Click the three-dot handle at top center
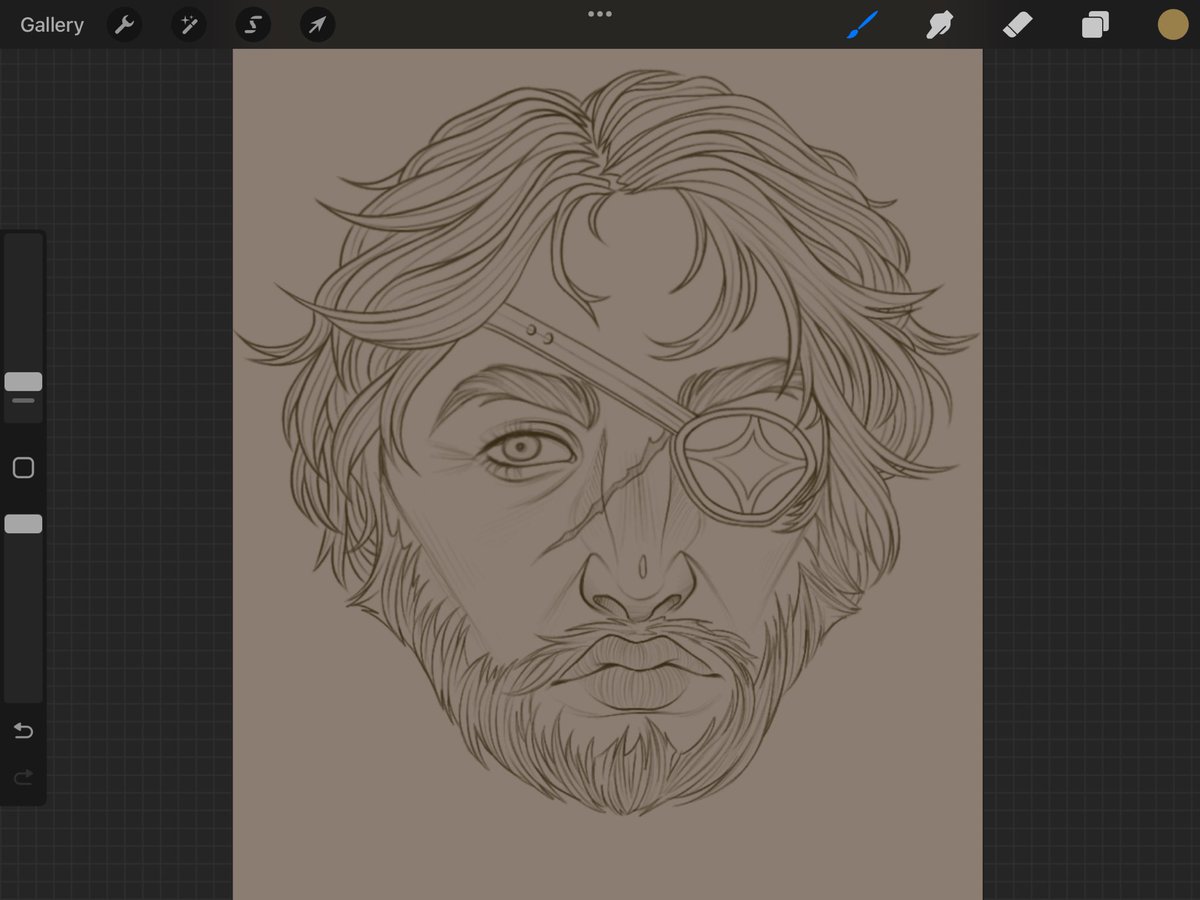Image resolution: width=1200 pixels, height=900 pixels. (x=600, y=14)
